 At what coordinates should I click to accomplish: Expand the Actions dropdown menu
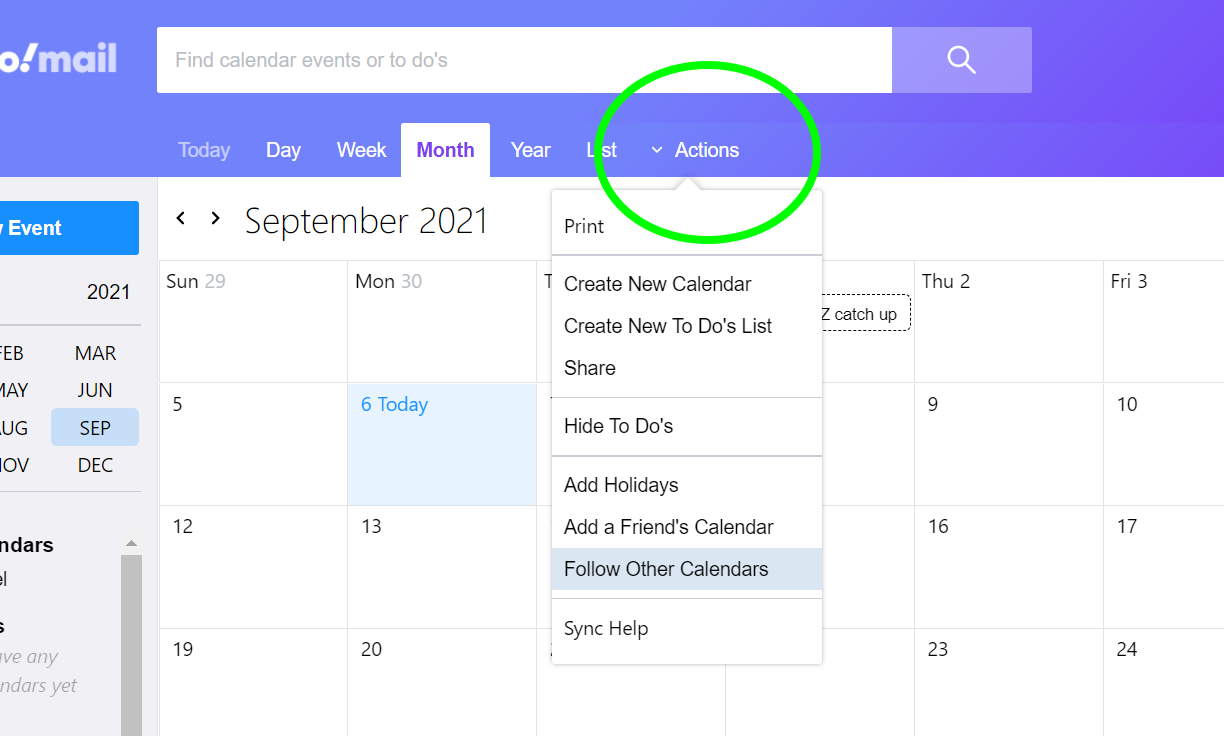696,150
